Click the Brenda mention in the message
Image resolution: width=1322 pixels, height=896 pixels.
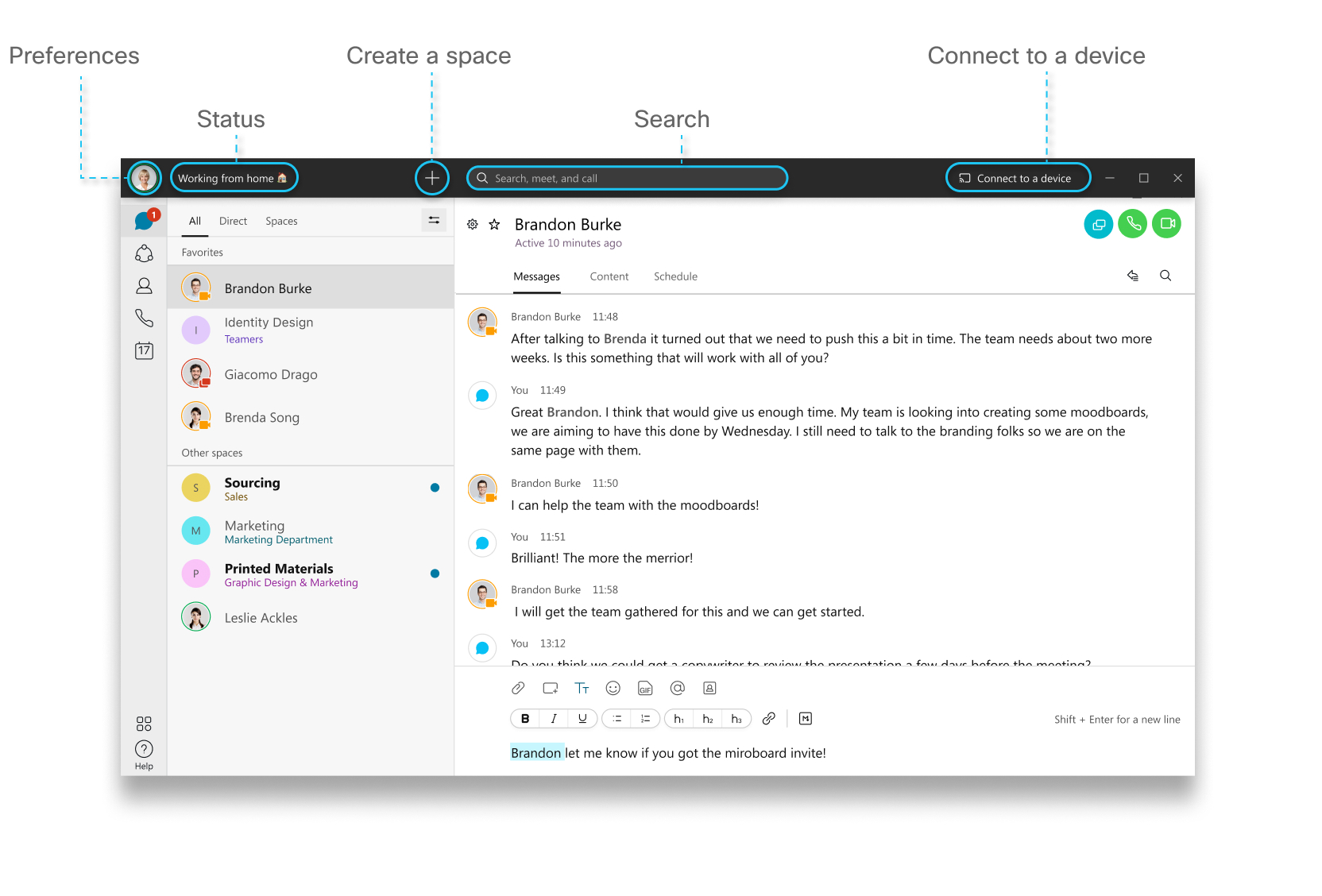[625, 339]
